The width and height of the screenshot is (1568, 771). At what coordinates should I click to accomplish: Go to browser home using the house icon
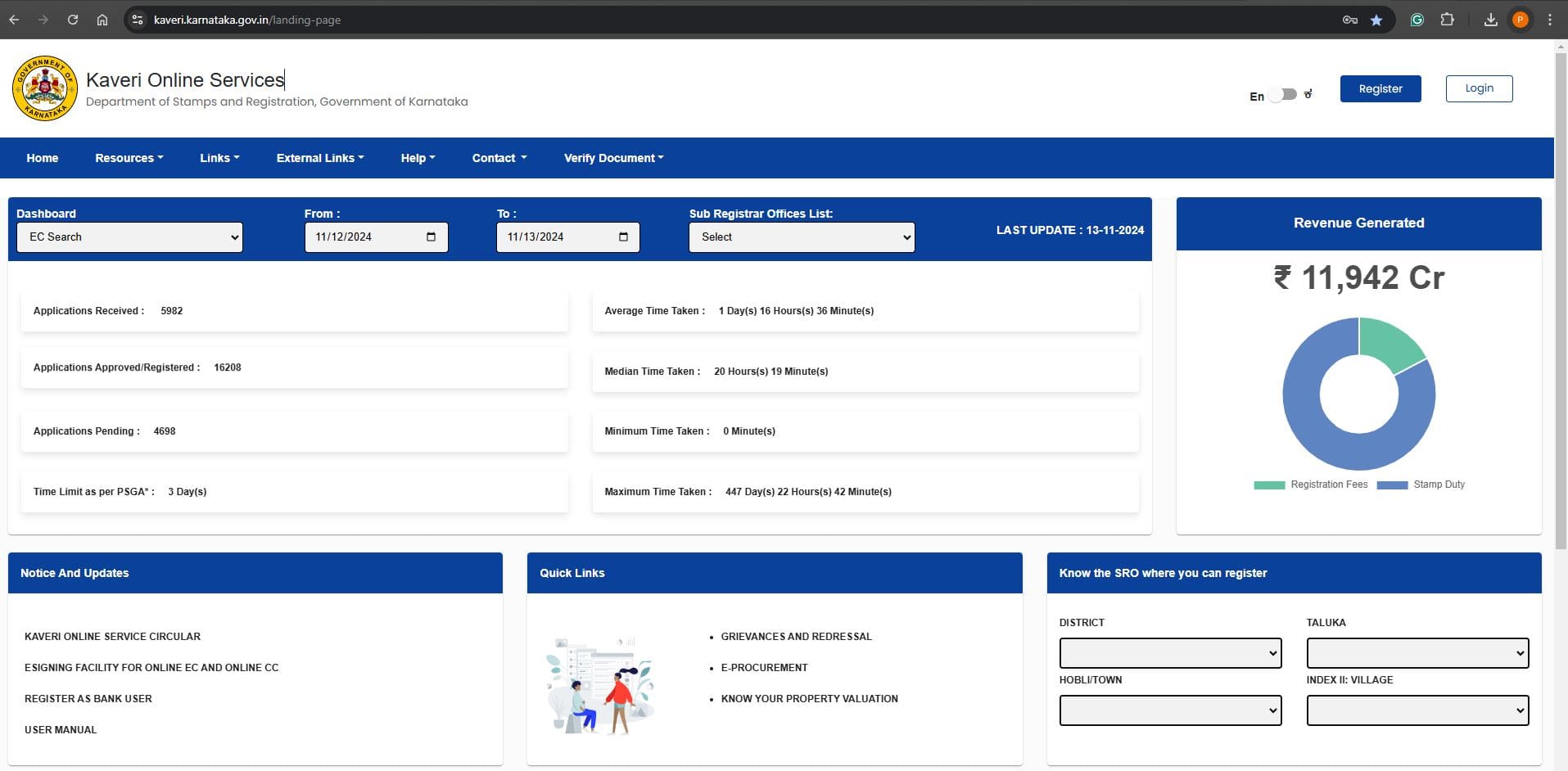tap(102, 20)
